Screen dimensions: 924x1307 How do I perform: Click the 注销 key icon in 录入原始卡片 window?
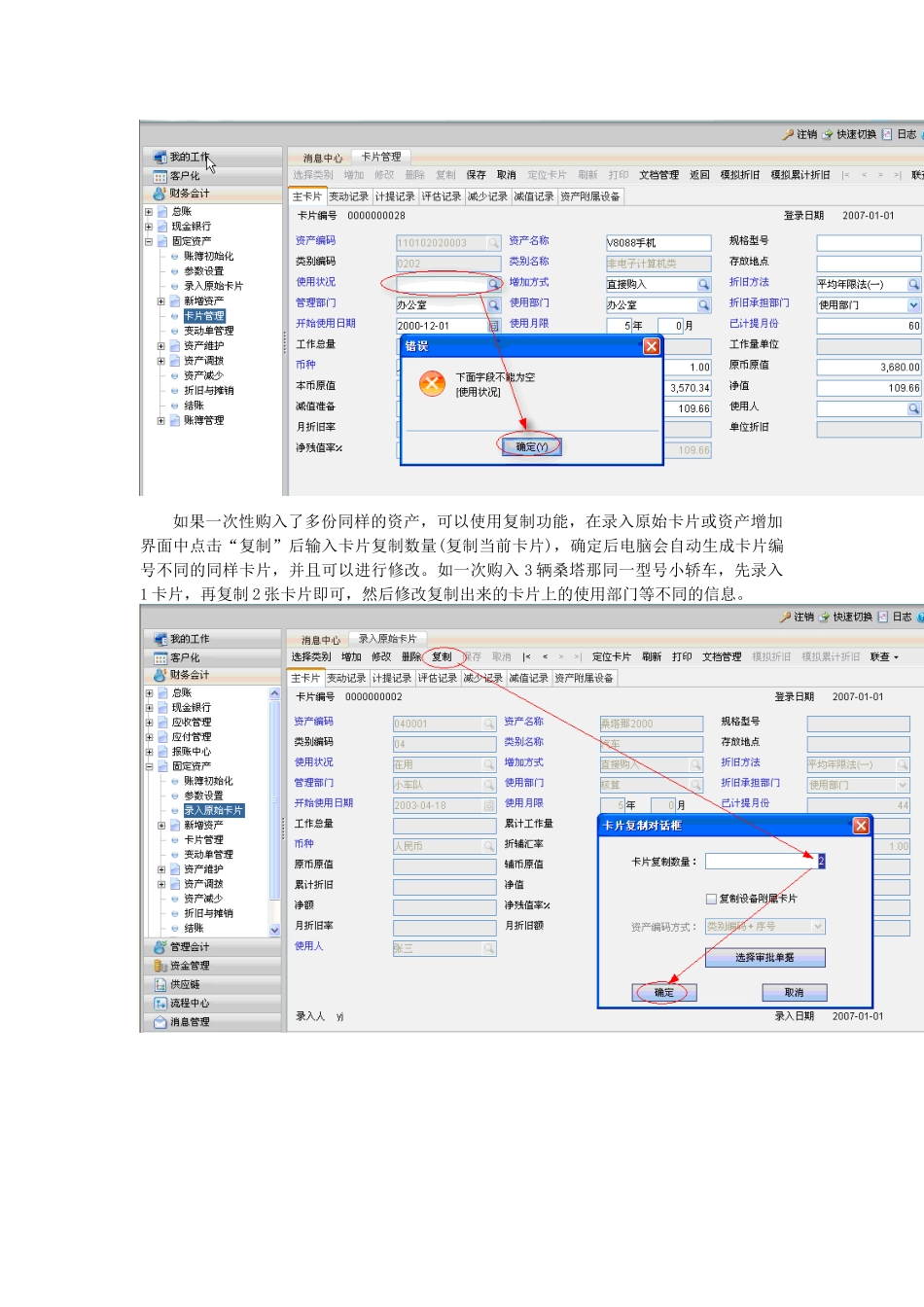[785, 617]
